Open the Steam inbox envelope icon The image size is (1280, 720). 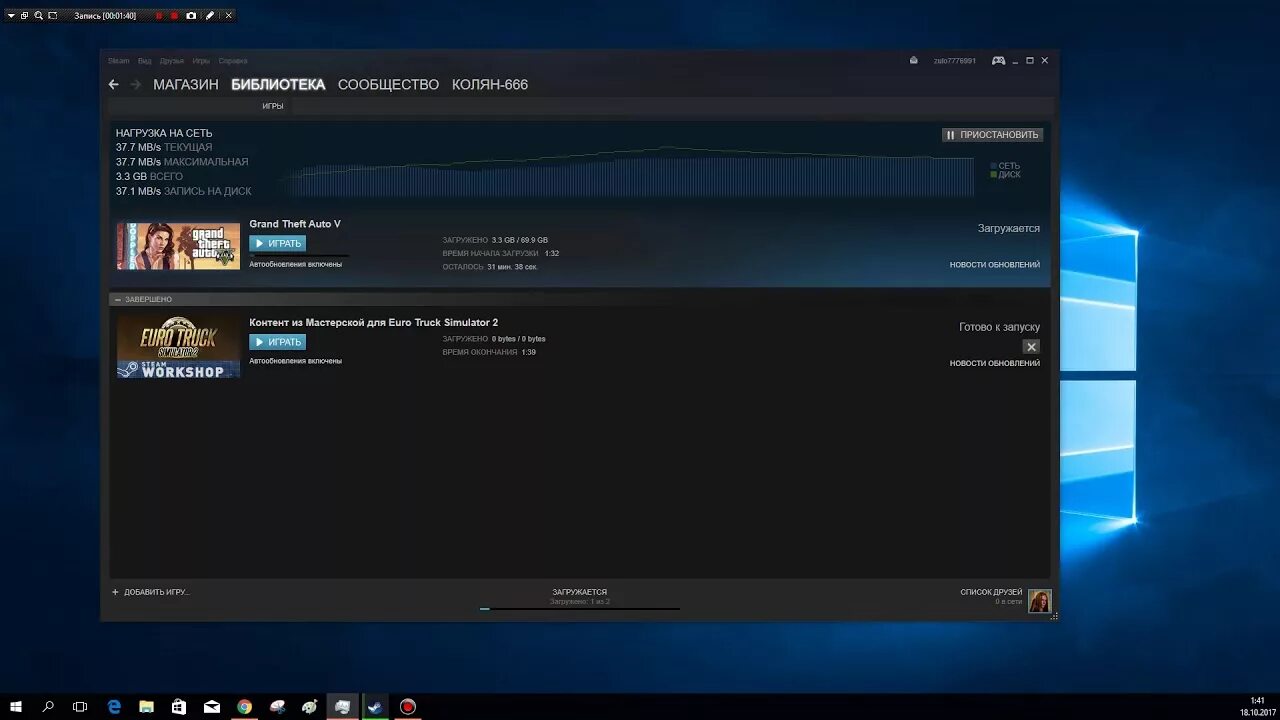[913, 61]
